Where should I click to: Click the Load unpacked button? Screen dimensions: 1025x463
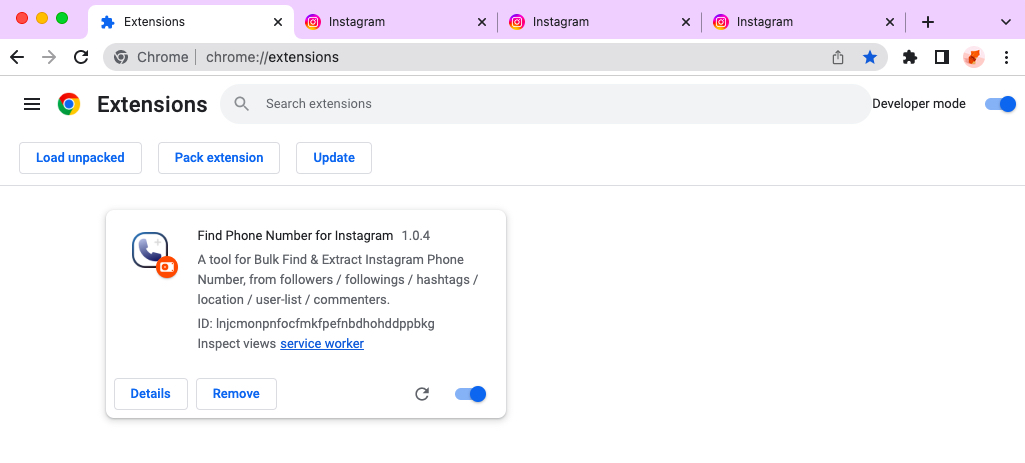(x=80, y=158)
